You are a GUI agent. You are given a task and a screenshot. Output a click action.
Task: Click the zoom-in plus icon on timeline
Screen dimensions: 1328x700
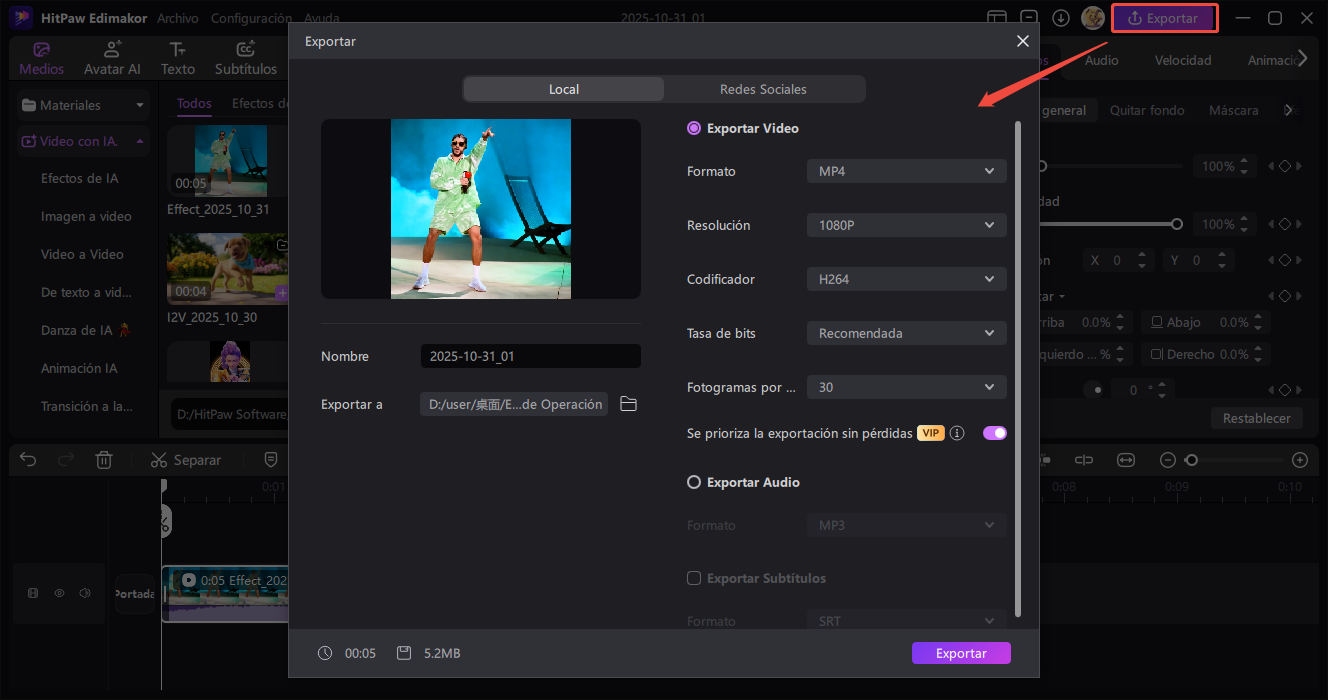[x=1299, y=460]
